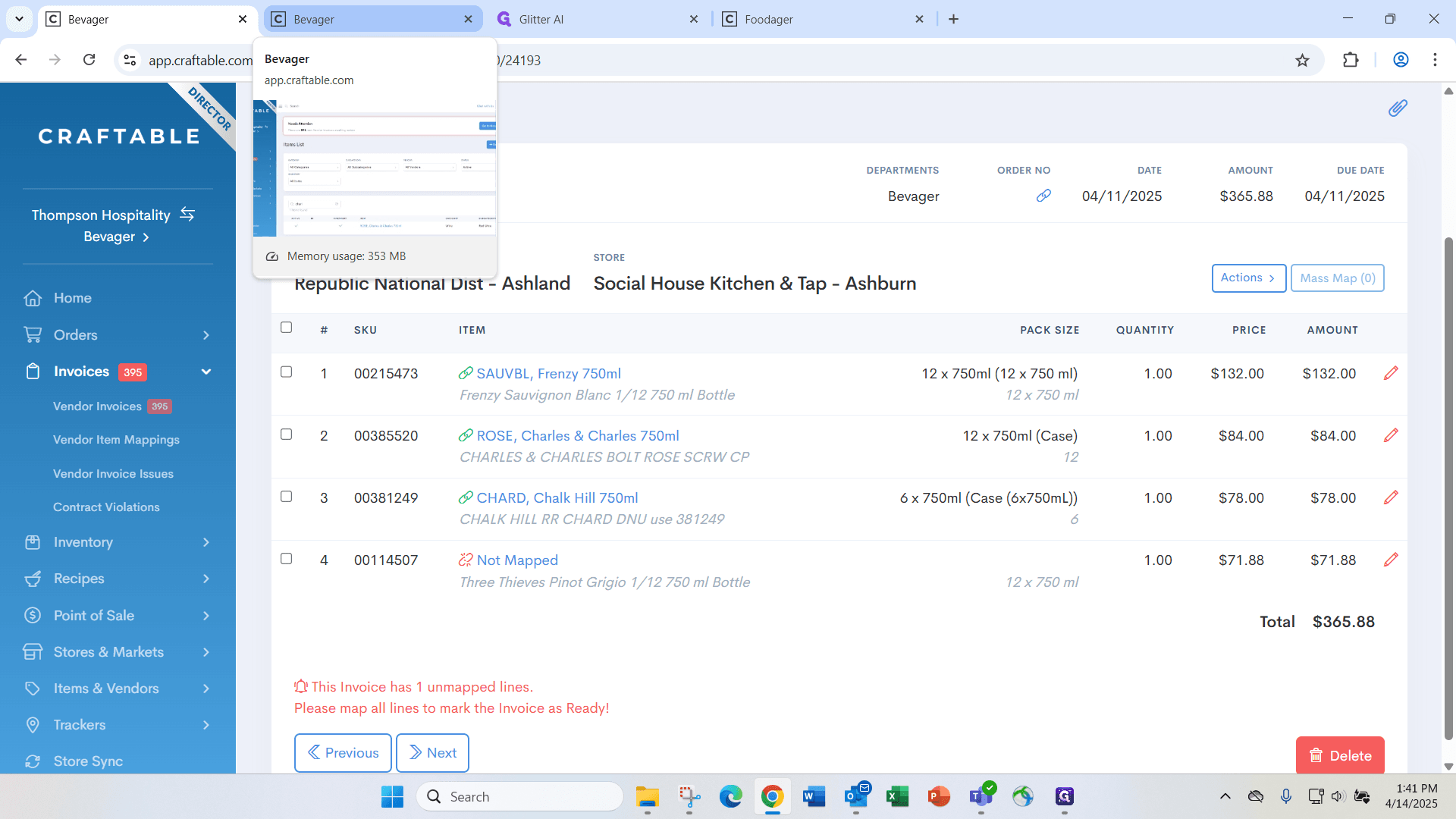The height and width of the screenshot is (819, 1456).
Task: Open a new browser tab
Action: coord(953,19)
